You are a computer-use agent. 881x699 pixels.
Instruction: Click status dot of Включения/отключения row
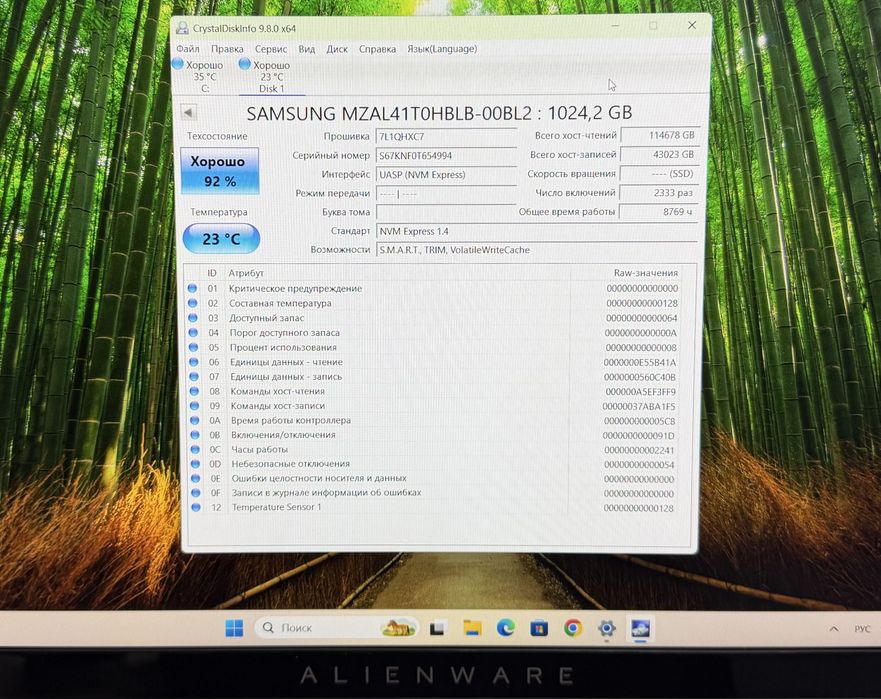195,435
